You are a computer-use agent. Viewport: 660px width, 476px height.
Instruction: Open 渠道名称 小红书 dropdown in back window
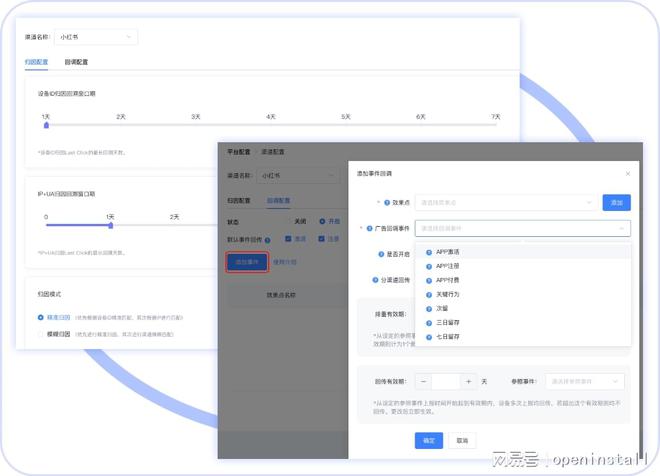[x=96, y=37]
